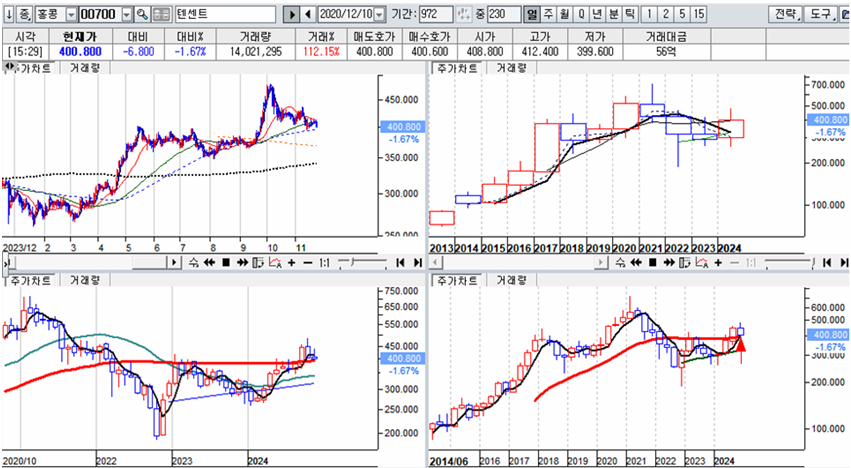This screenshot has height=468, width=851.
Task: Expand the stock code history dropdown
Action: (x=127, y=15)
